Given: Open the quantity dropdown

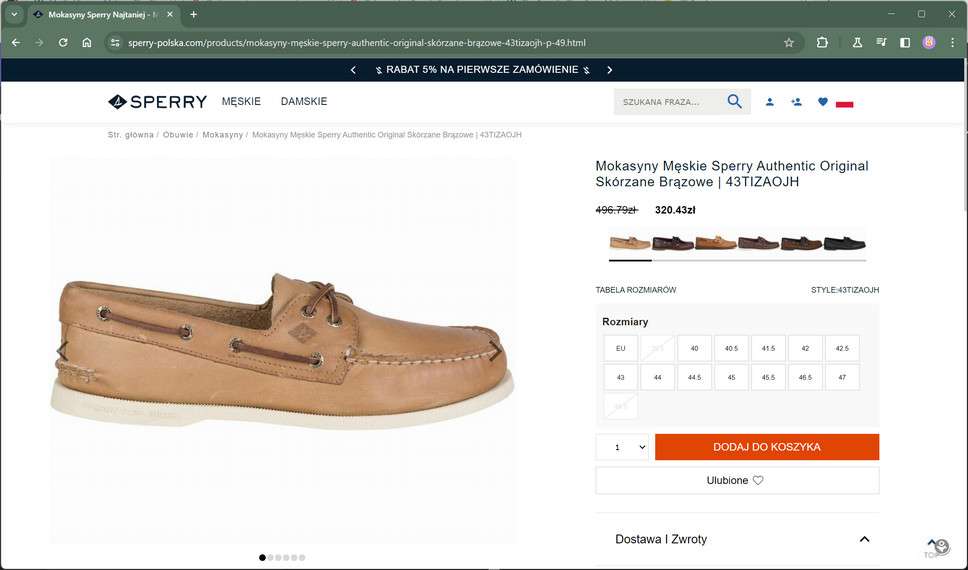Looking at the screenshot, I should [x=623, y=447].
